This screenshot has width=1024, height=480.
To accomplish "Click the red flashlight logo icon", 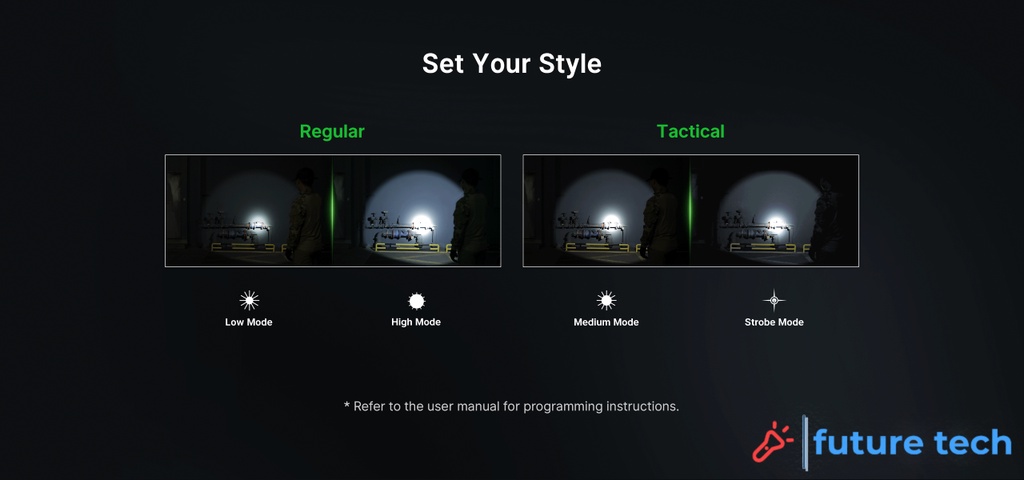I will [x=773, y=441].
